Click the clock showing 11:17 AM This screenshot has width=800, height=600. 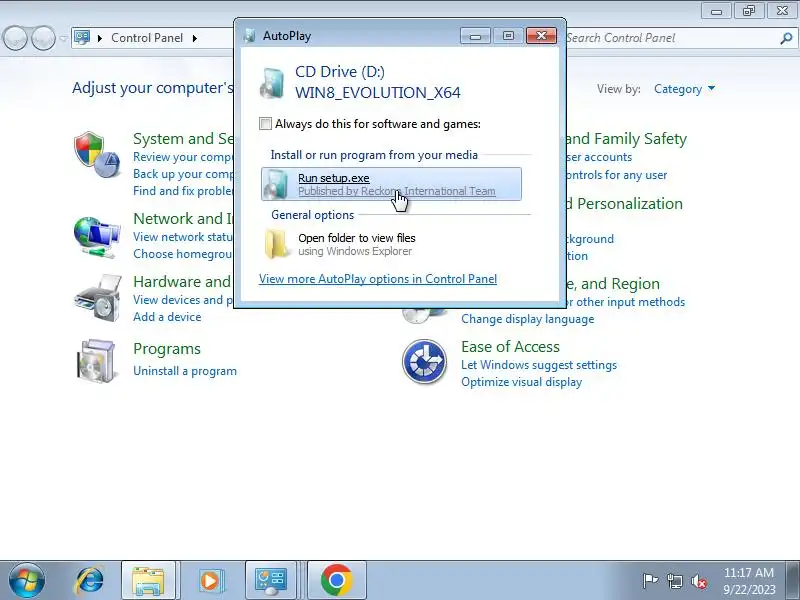749,573
